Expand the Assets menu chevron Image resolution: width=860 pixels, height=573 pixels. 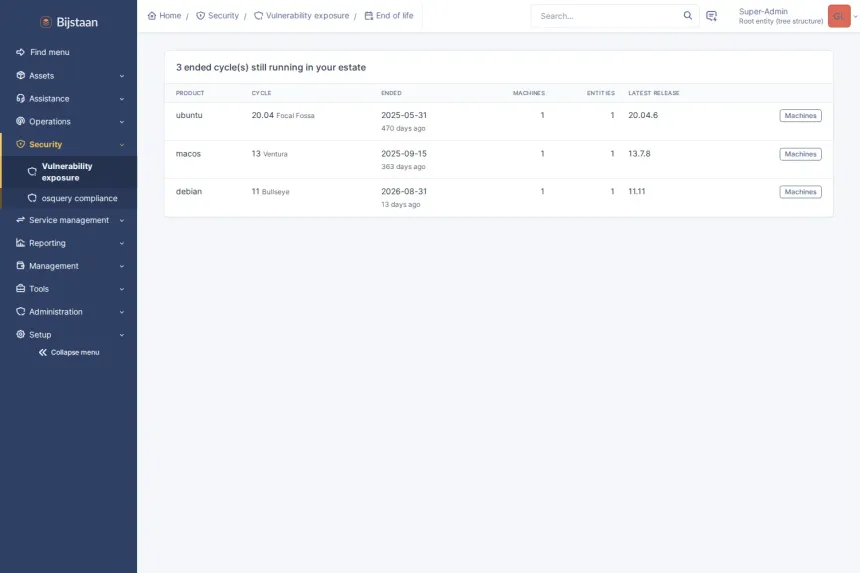(122, 76)
